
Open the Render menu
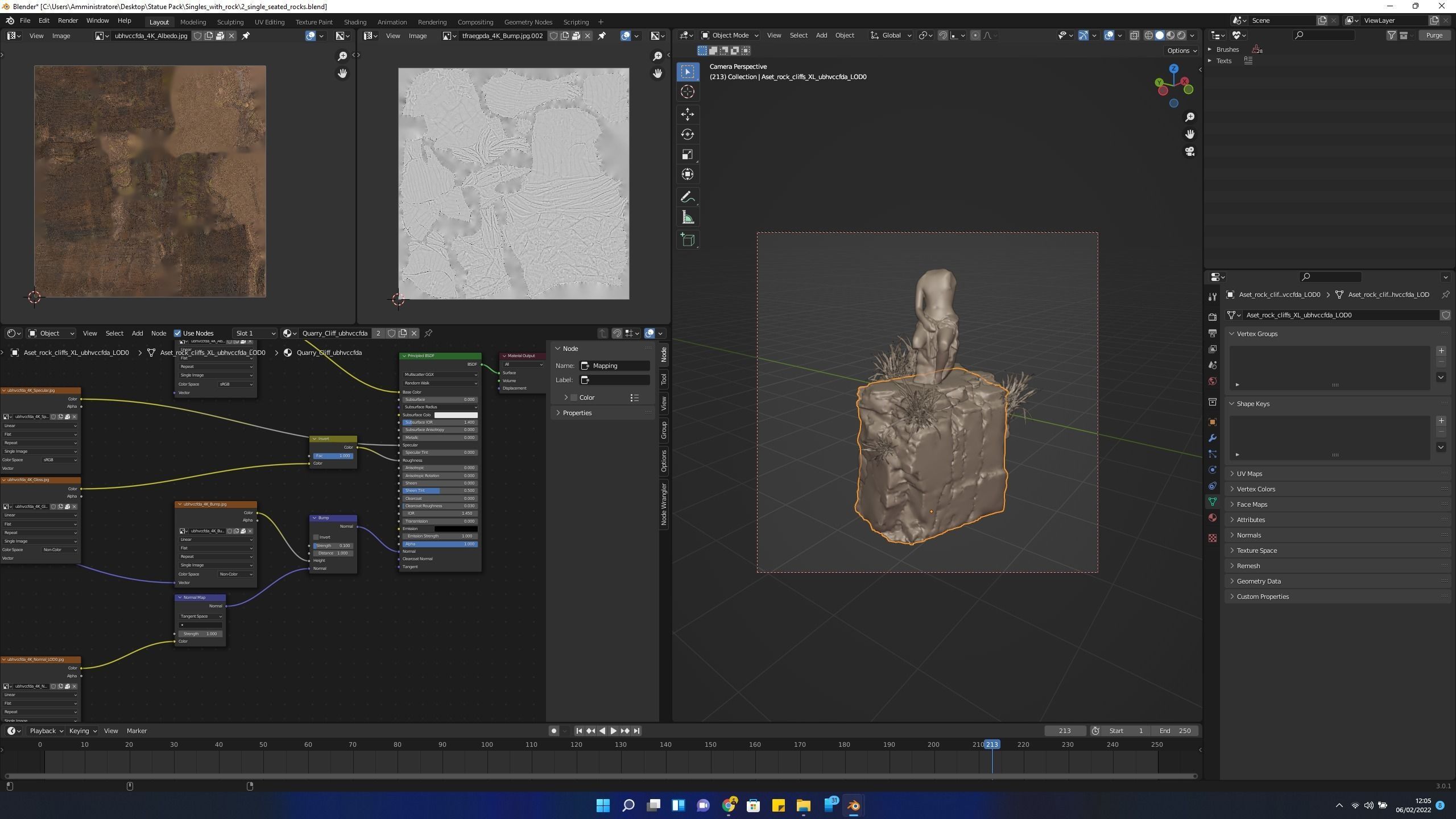pyautogui.click(x=68, y=20)
